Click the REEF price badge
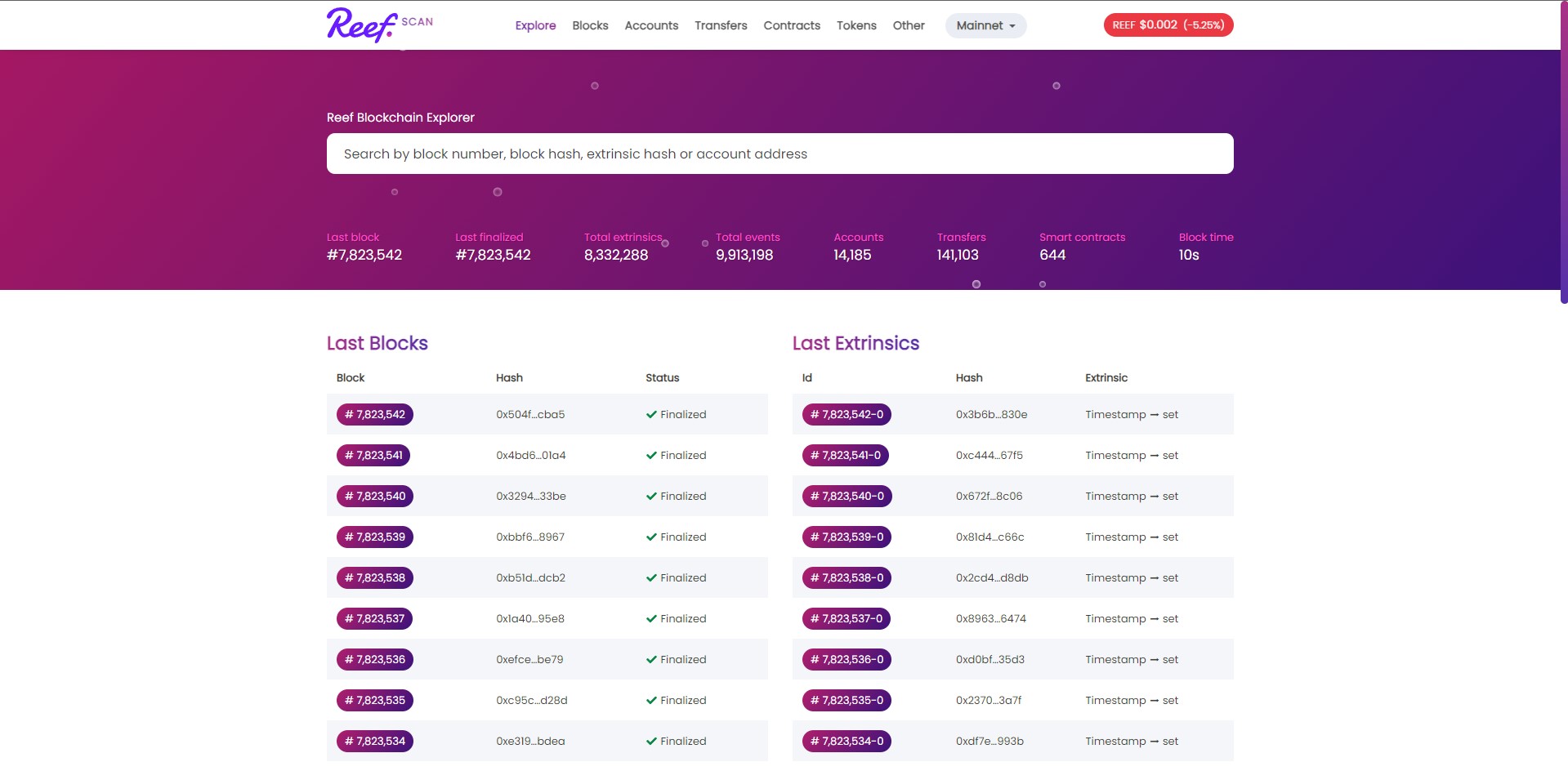This screenshot has width=1568, height=771. coord(1168,25)
